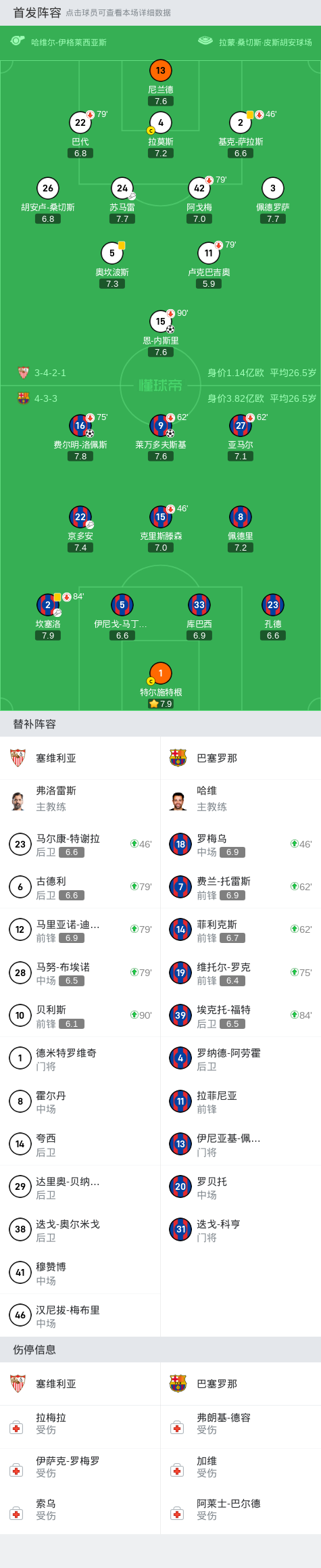
Task: Open goalkeeper 尼兰德 number 13 jersey icon
Action: 160,70
